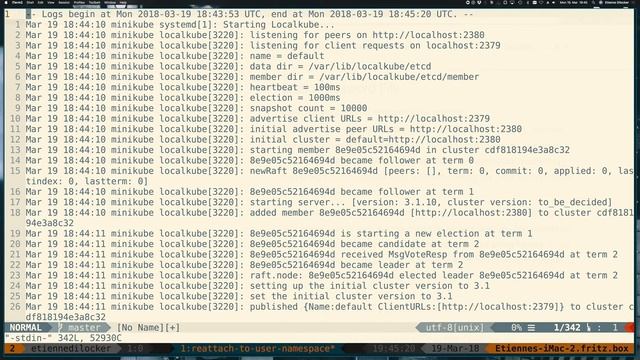Click the 0% file position indicator
640x360 pixels.
[516, 327]
